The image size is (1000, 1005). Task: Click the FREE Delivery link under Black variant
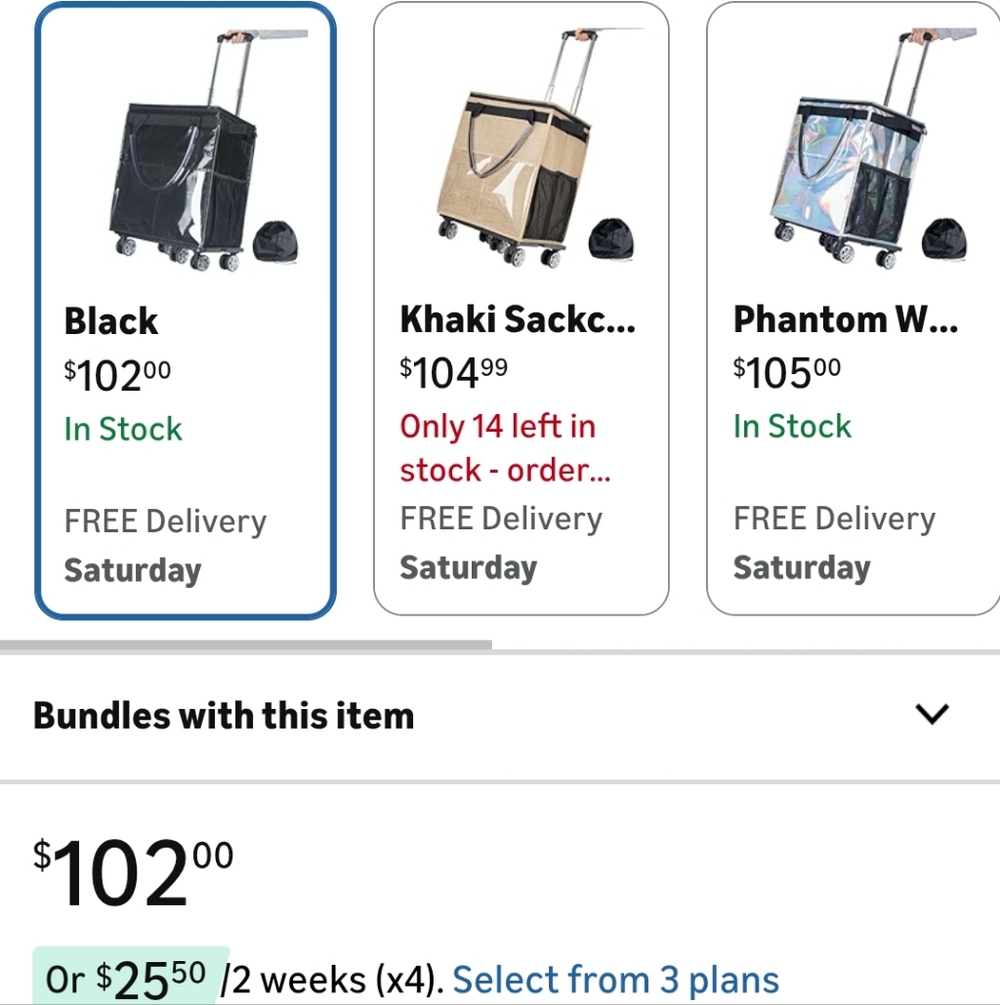[x=165, y=520]
